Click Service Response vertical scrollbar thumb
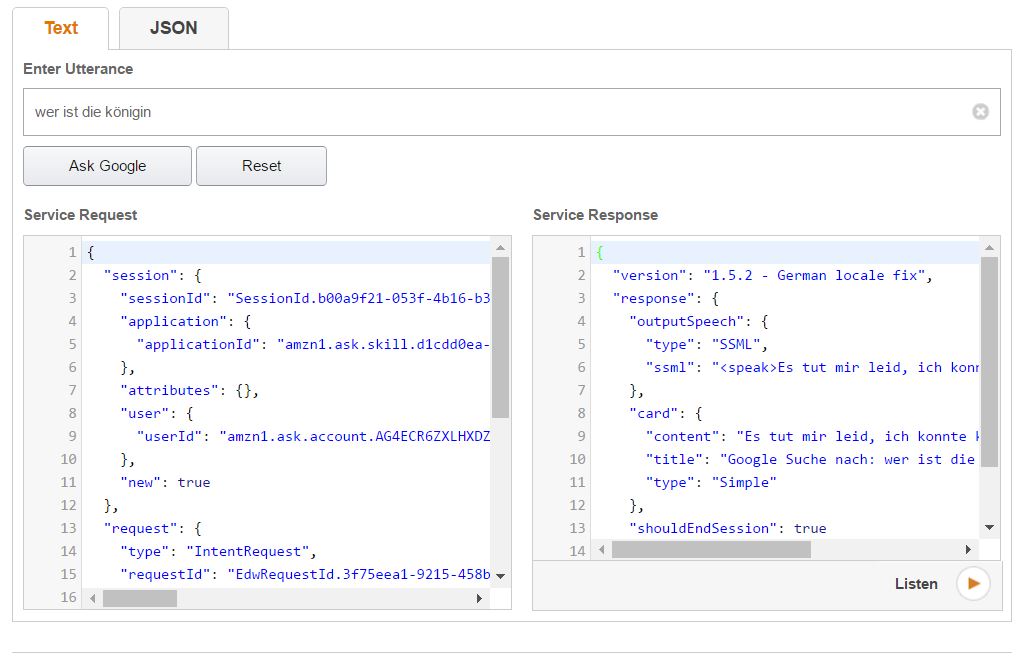This screenshot has width=1027, height=668. pos(989,362)
